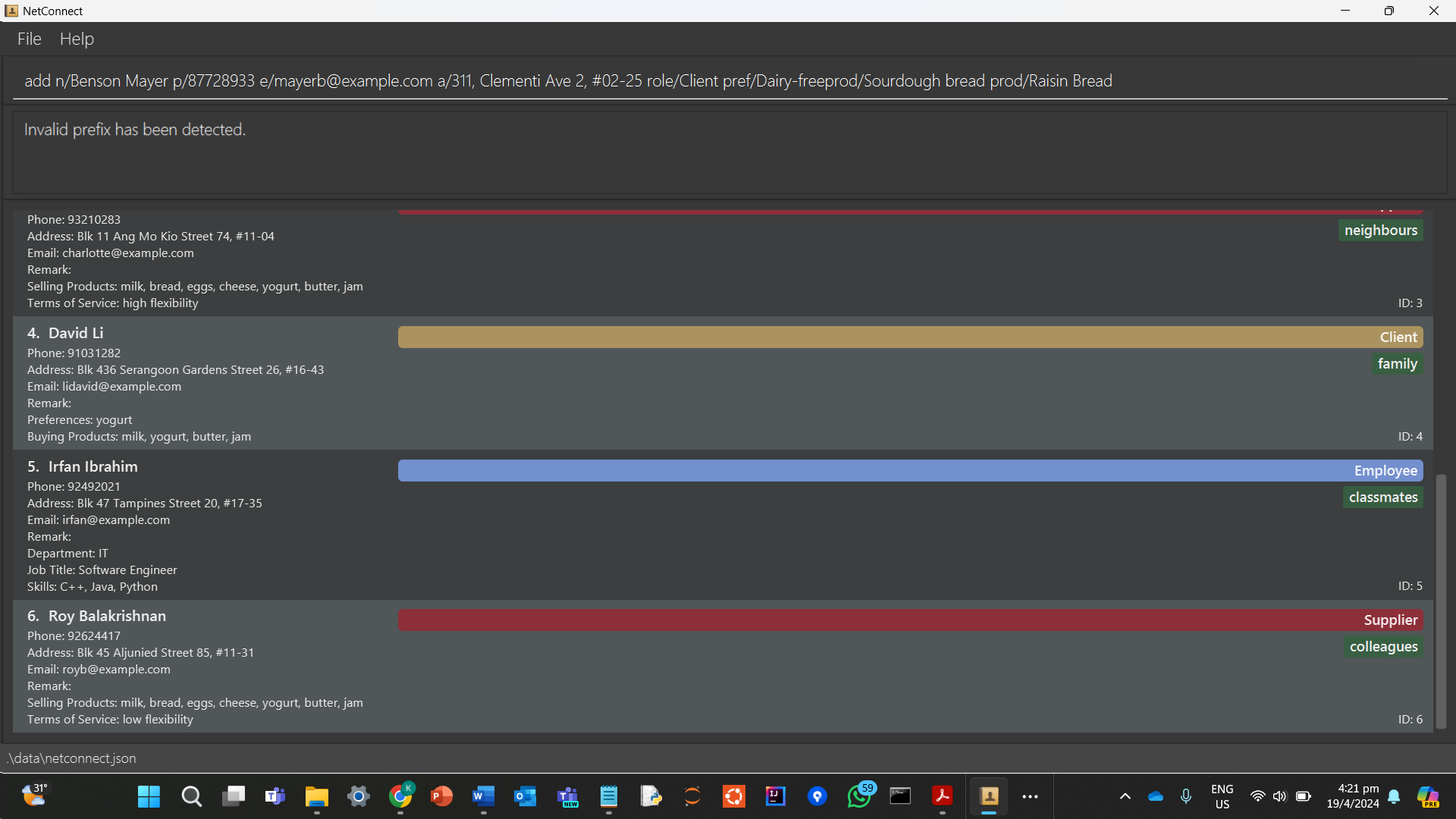This screenshot has width=1456, height=819.
Task: Launch Adobe Acrobat from the taskbar
Action: click(x=942, y=796)
